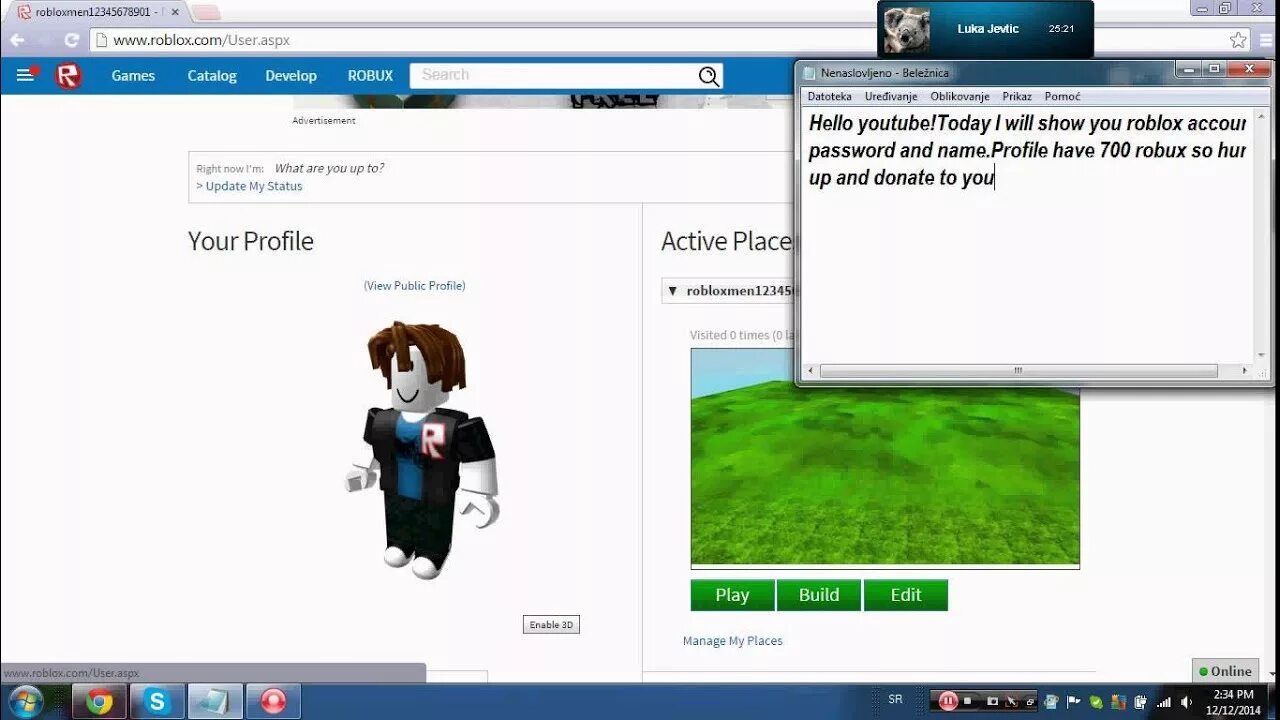
Task: Open the power plug tray icon
Action: point(1141,701)
